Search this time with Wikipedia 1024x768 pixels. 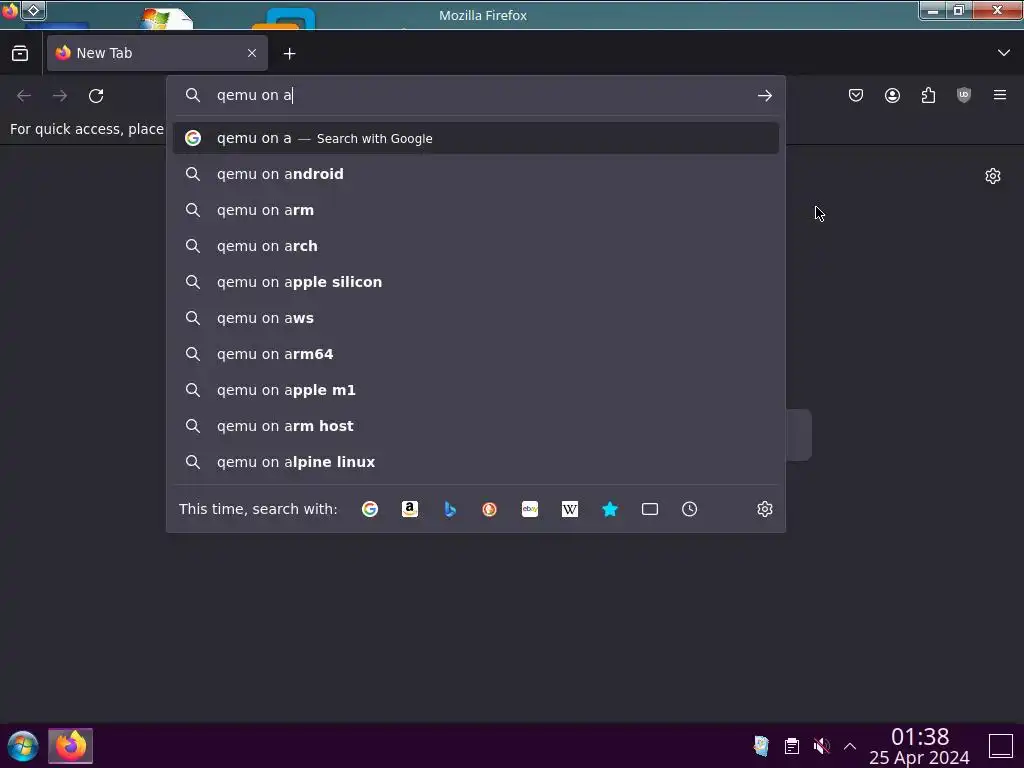pyautogui.click(x=569, y=509)
